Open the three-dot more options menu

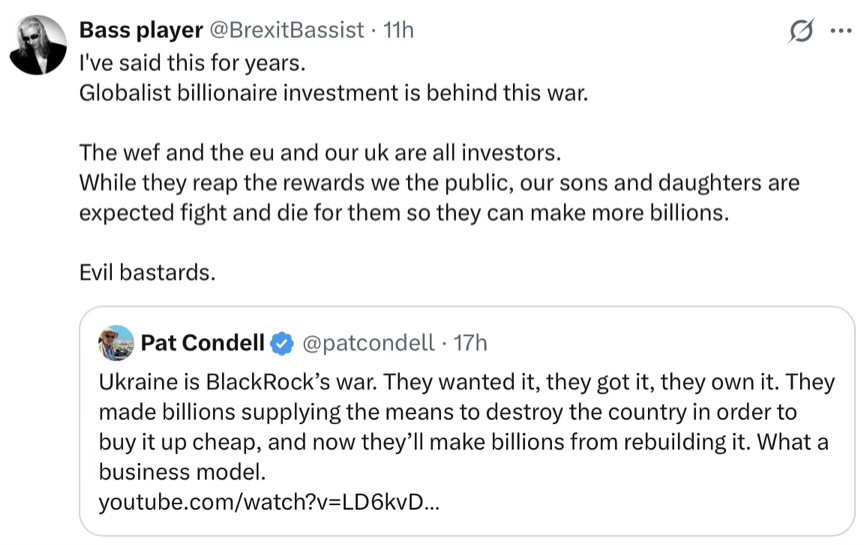coord(840,31)
